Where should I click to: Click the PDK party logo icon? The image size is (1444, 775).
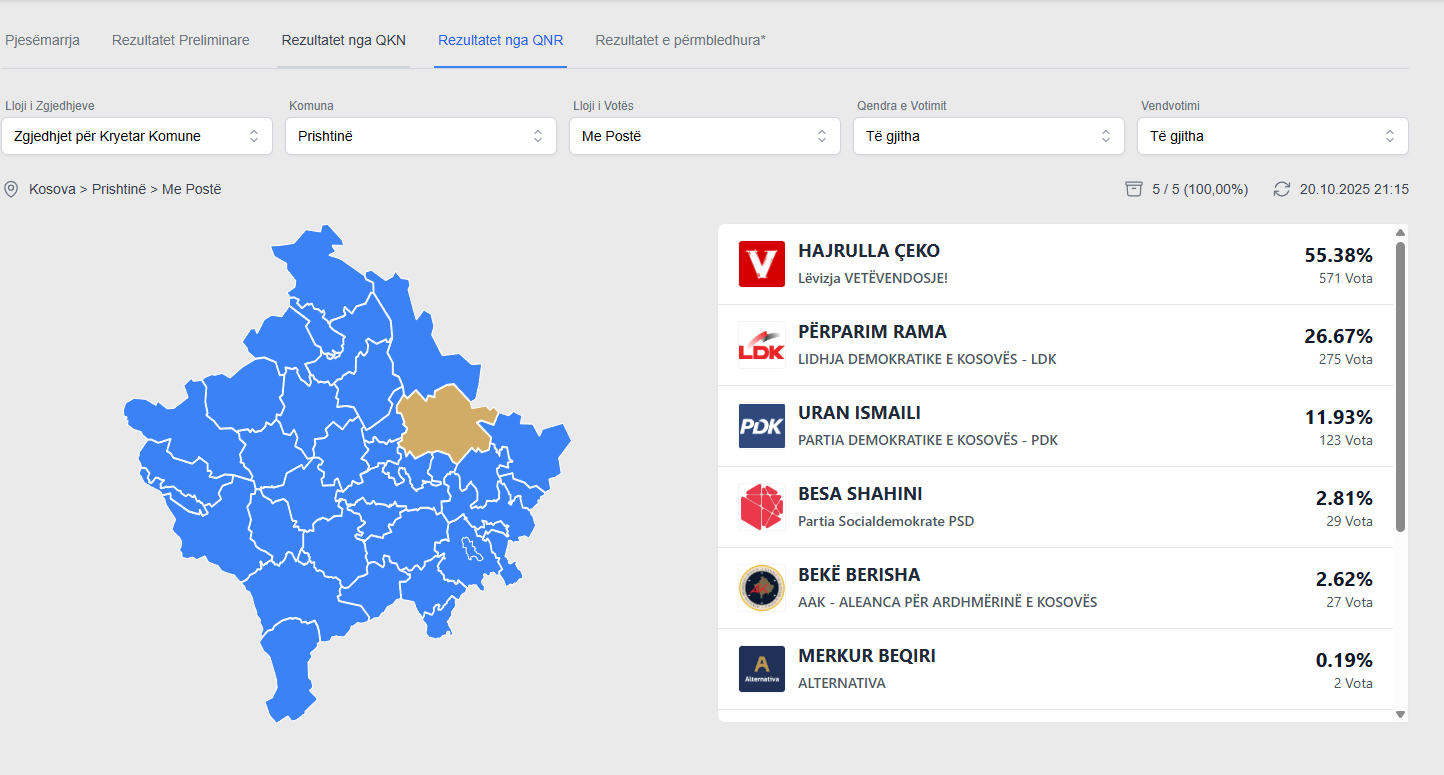761,426
